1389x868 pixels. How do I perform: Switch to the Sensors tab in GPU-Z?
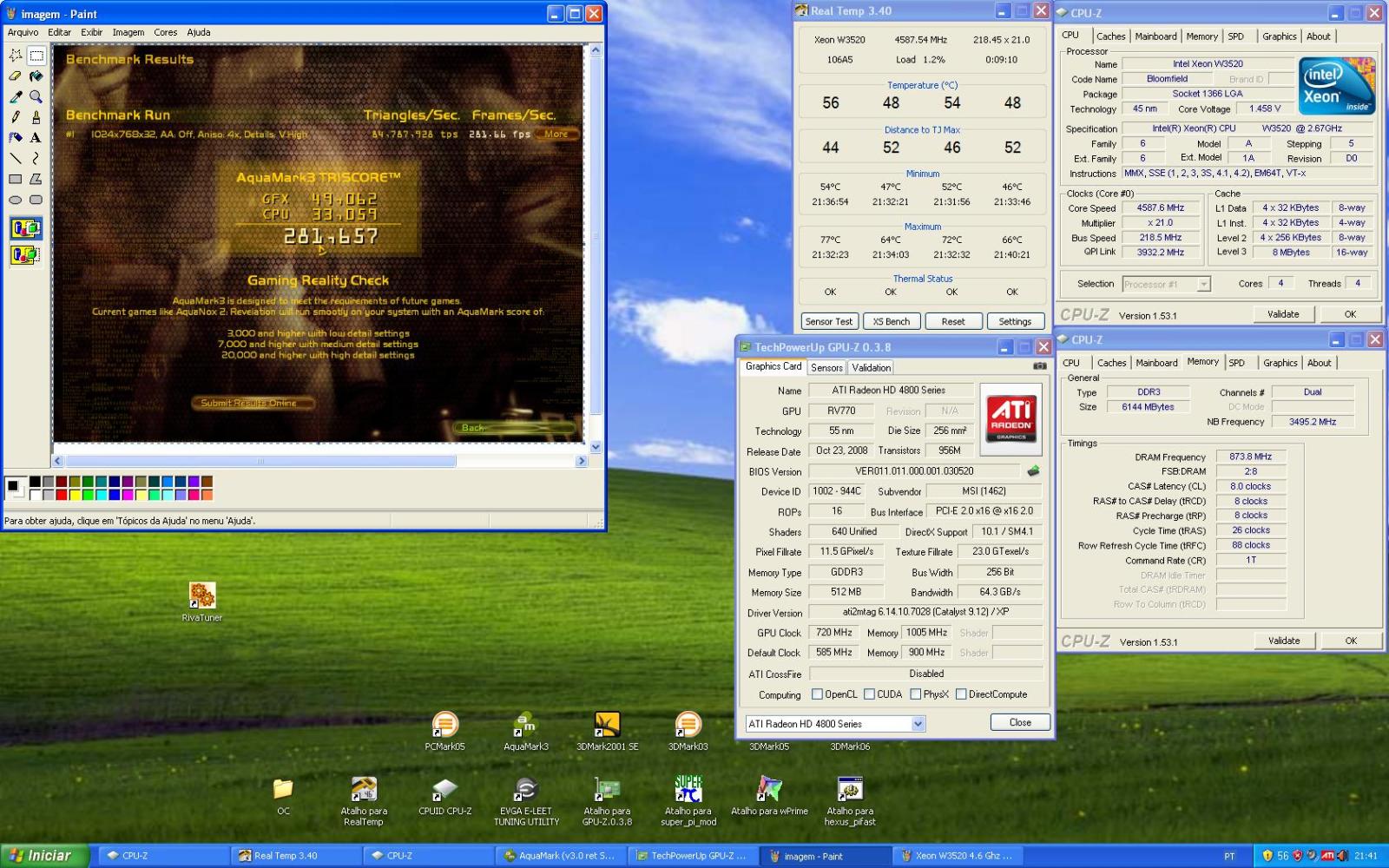click(x=826, y=367)
